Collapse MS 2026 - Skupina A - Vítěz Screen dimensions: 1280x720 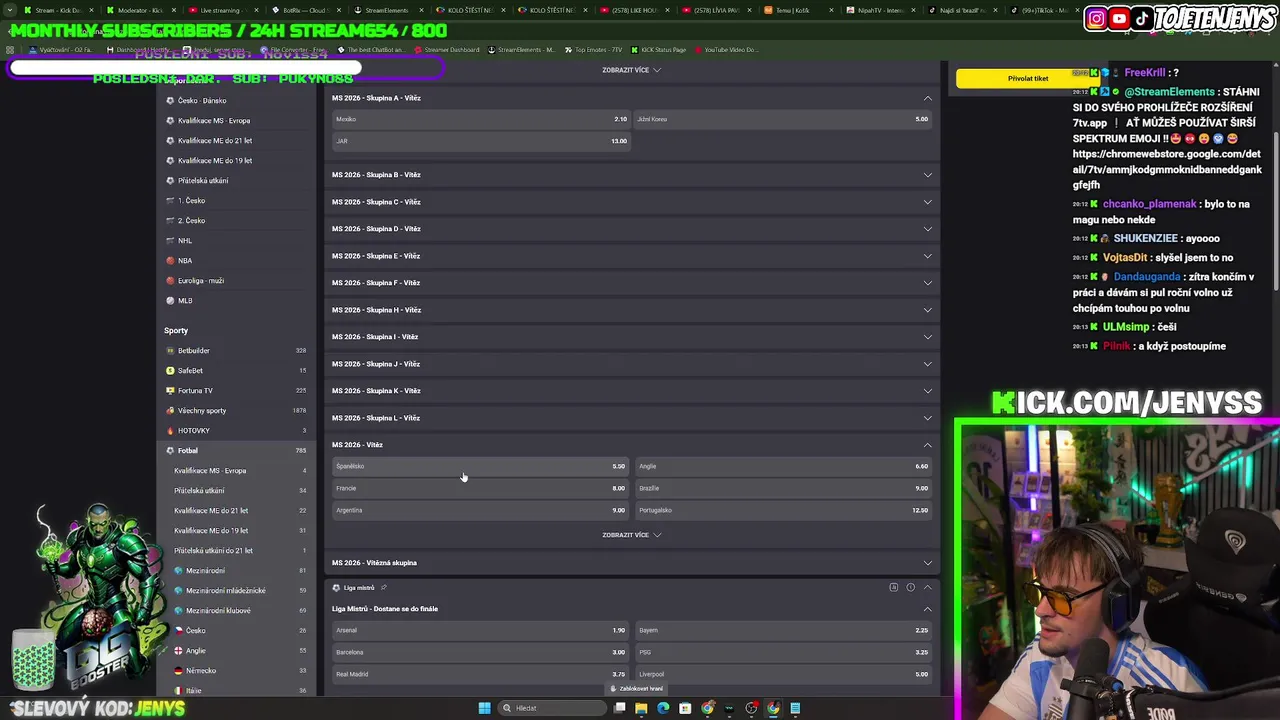click(928, 98)
